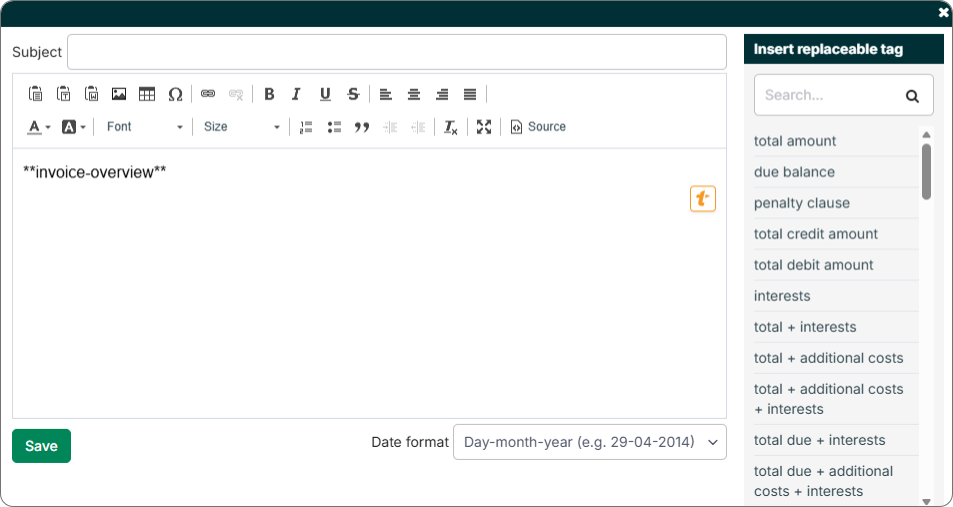Insert an image via toolbar icon
The image size is (953, 507).
click(119, 94)
